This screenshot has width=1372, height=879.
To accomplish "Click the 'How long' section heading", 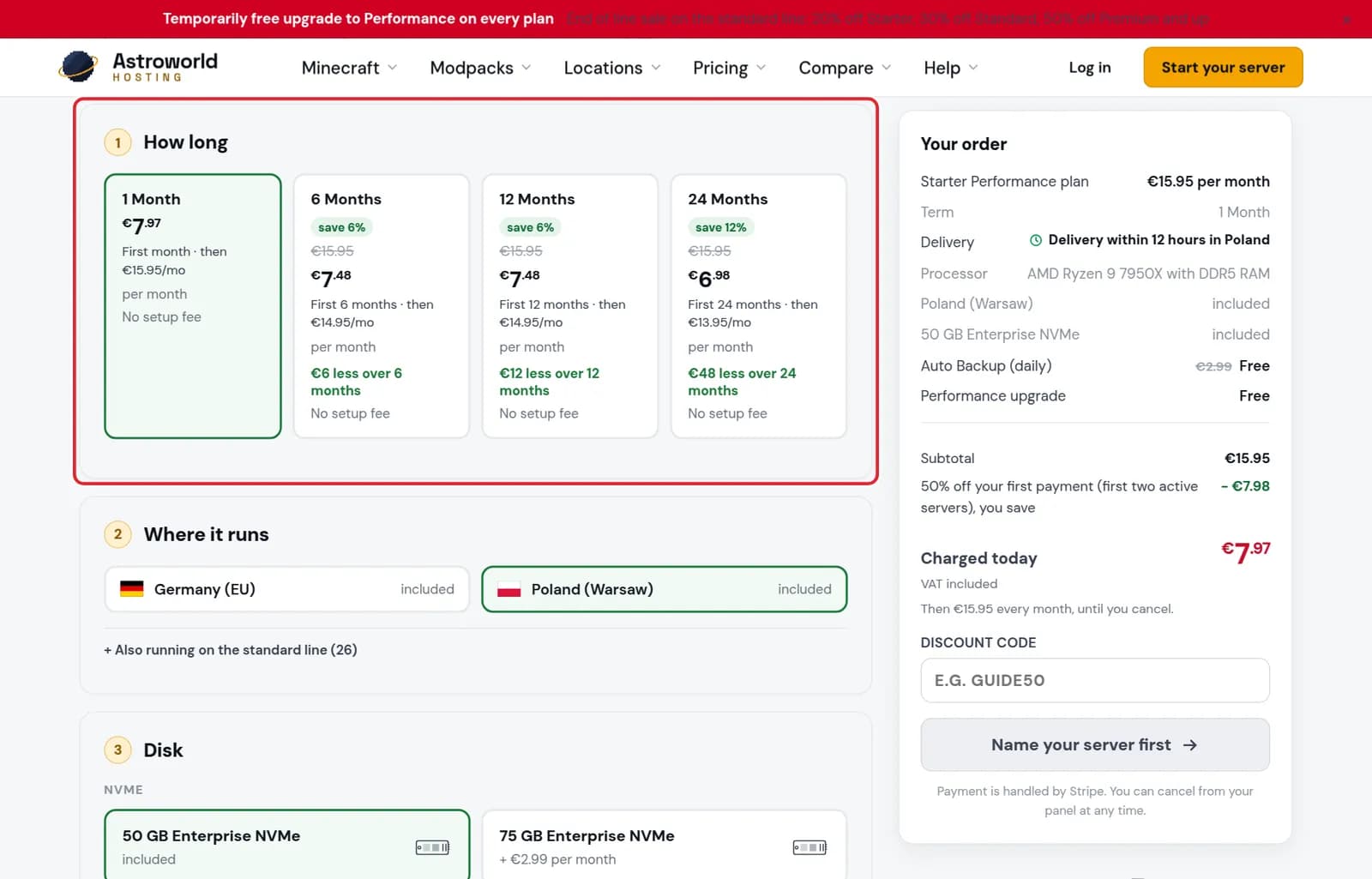I will pos(185,142).
